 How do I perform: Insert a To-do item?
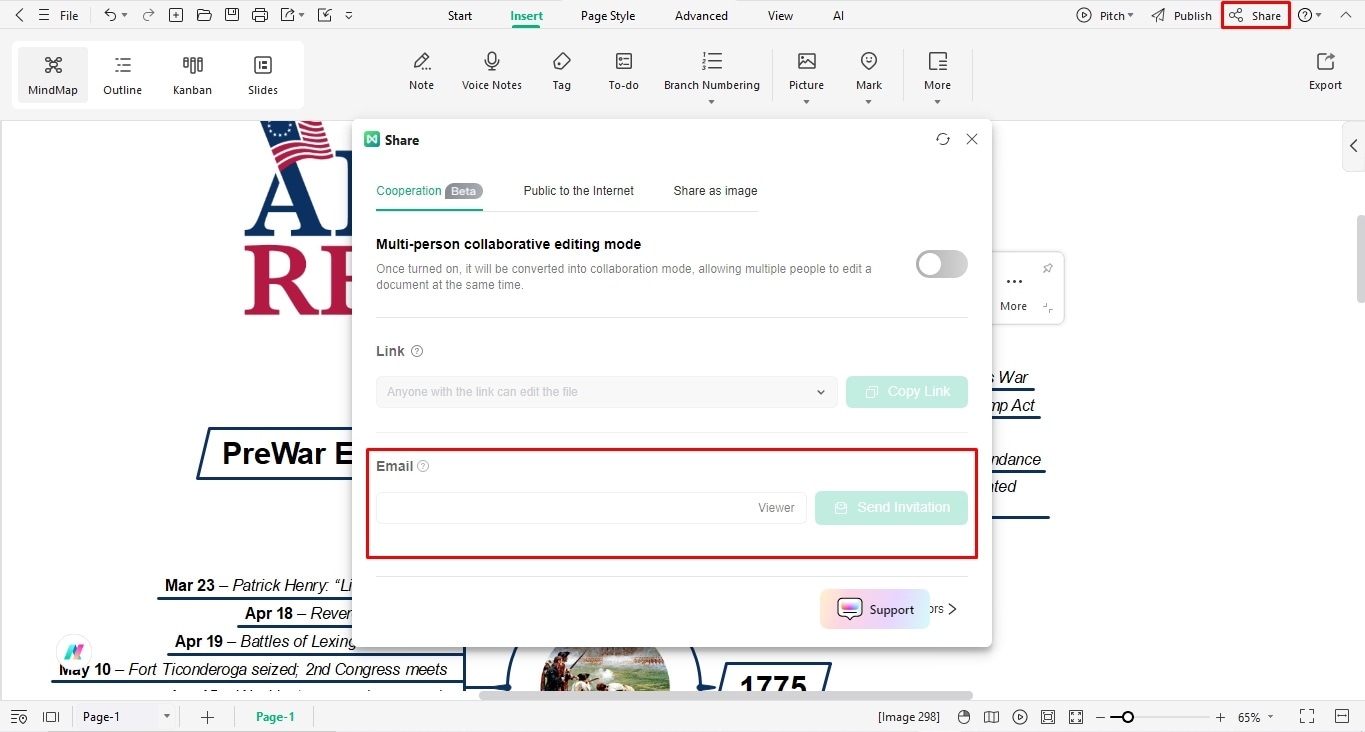(623, 72)
